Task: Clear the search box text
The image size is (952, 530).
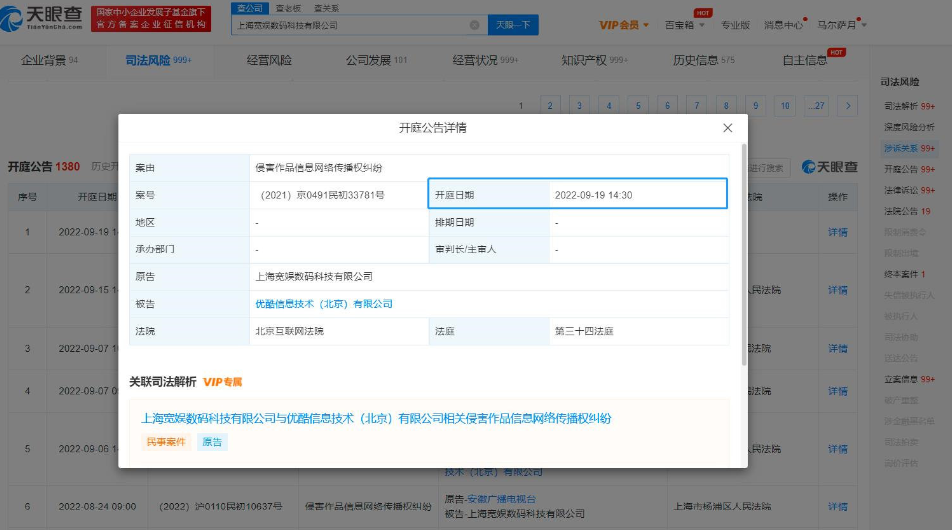Action: point(474,25)
